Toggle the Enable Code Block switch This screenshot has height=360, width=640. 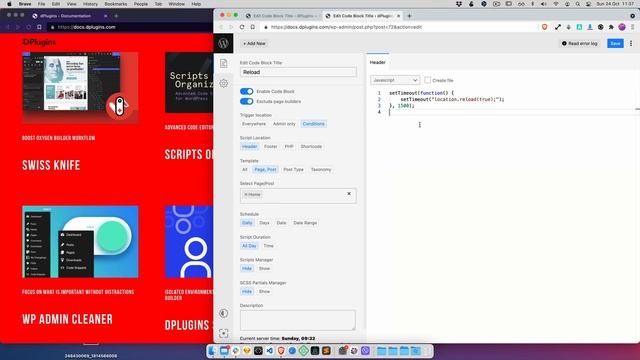[247, 91]
